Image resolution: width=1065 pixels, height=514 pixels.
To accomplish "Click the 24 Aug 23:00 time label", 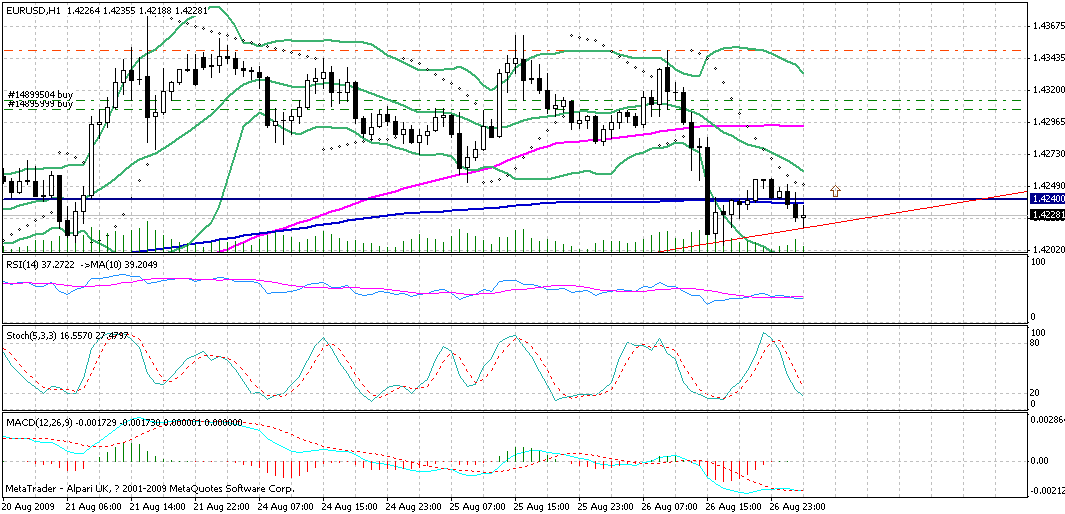I will 413,507.
